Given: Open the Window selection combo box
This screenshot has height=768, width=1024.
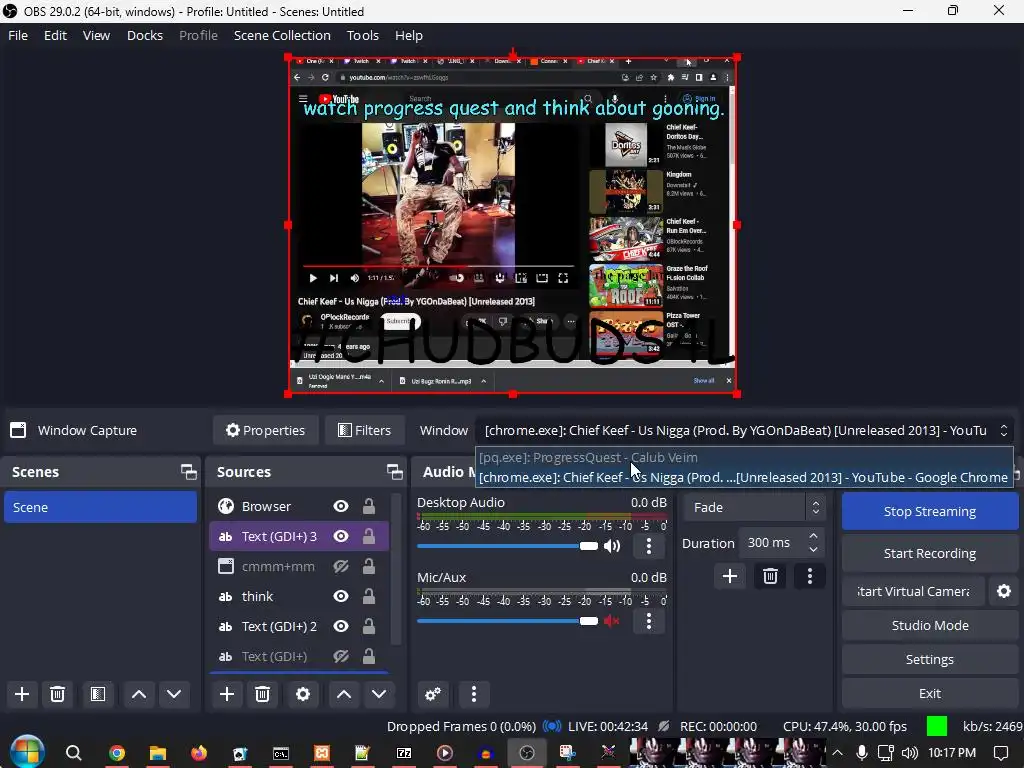Looking at the screenshot, I should click(744, 430).
